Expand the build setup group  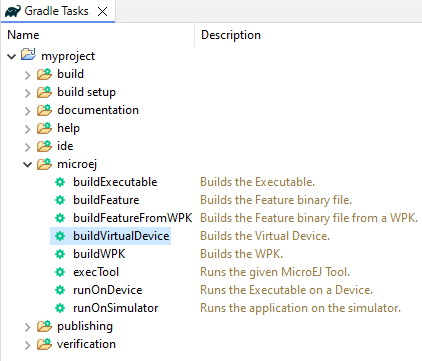28,93
